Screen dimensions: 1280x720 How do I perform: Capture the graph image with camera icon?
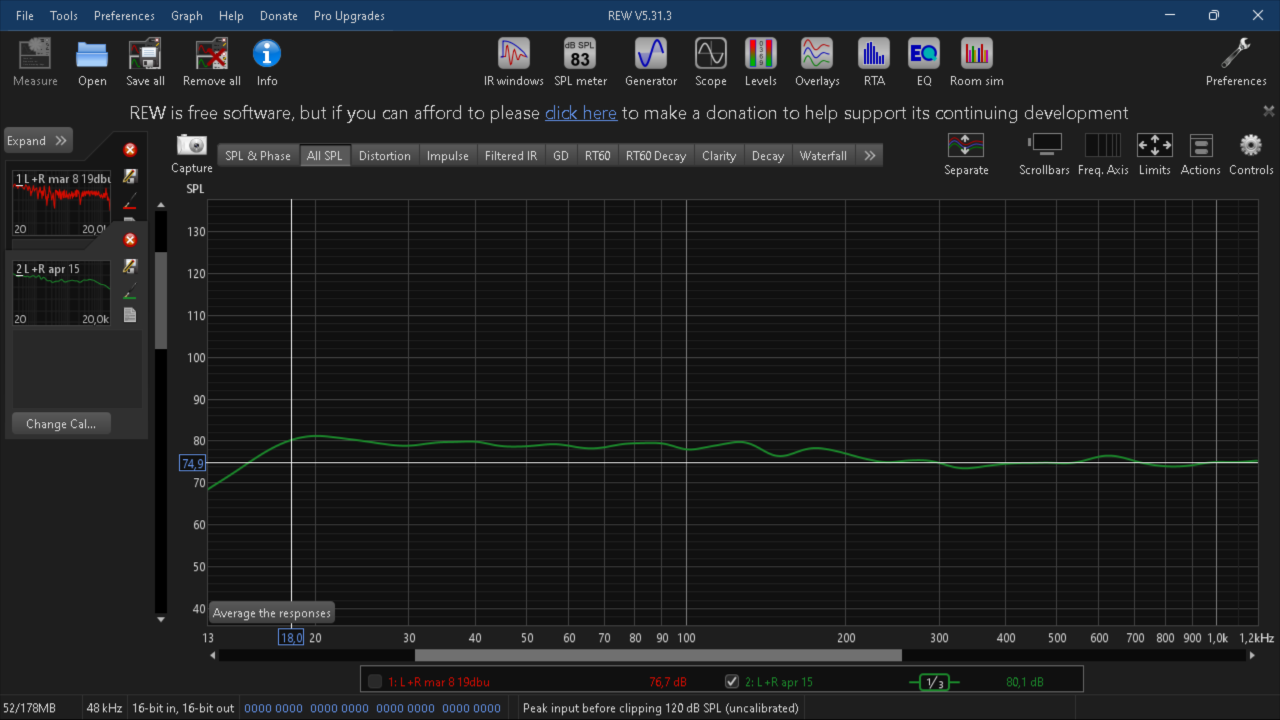click(x=191, y=154)
